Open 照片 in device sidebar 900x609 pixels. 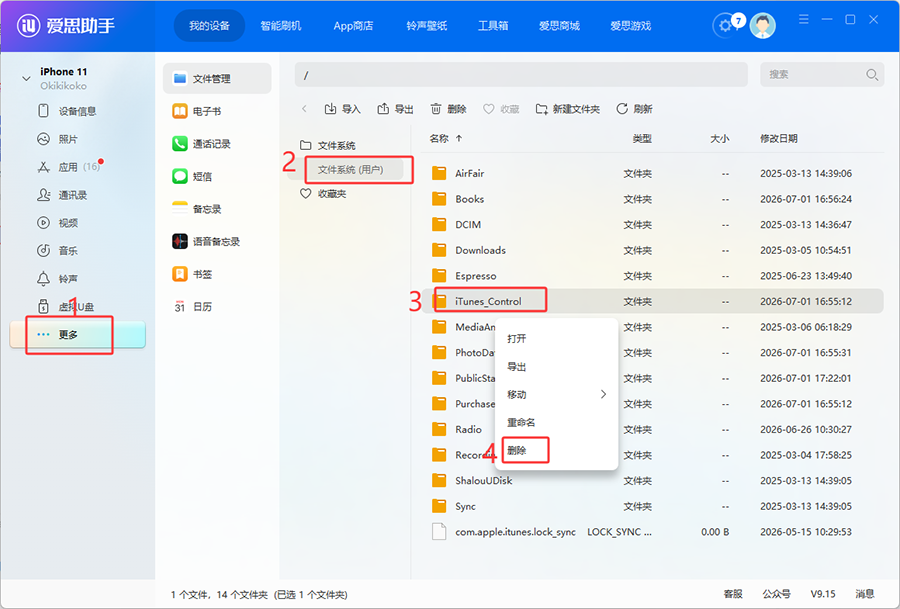click(x=58, y=139)
